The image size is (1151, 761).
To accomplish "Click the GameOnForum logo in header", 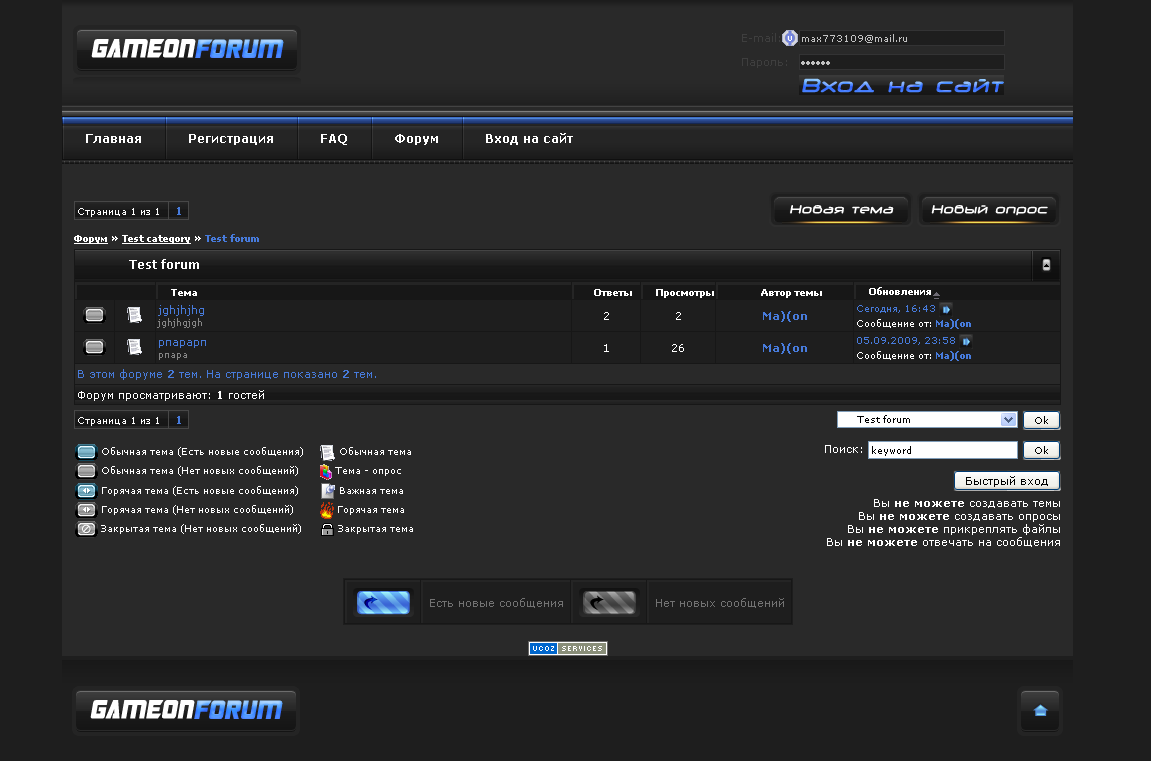I will 187,49.
